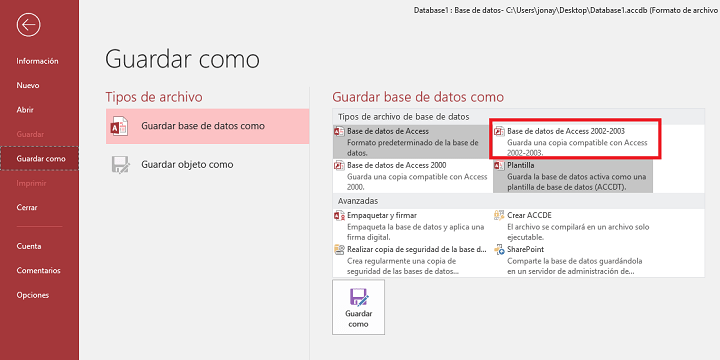Select Guardar objeto como file type
This screenshot has width=720, height=360.
pos(208,164)
